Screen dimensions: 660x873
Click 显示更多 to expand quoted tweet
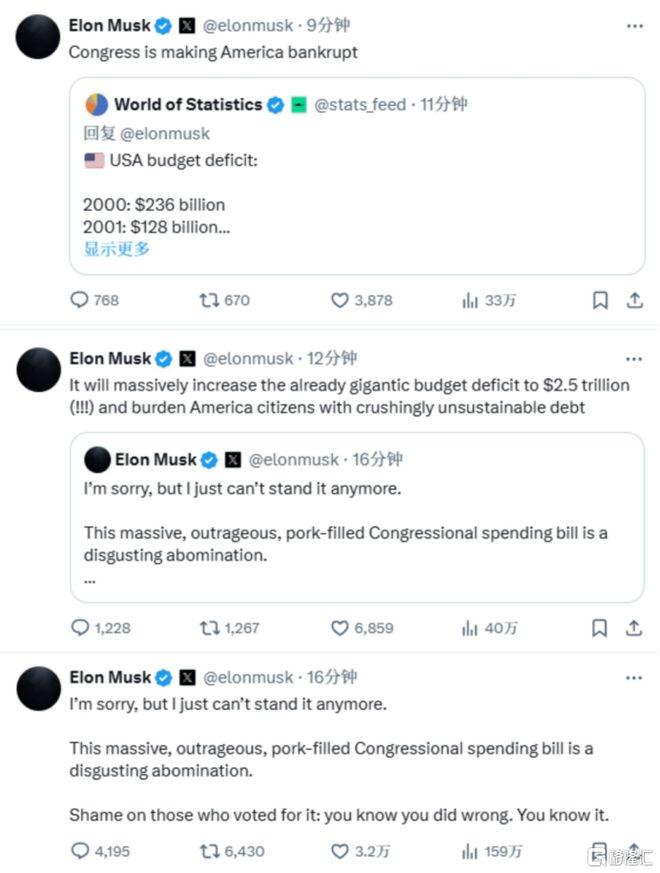pos(117,249)
